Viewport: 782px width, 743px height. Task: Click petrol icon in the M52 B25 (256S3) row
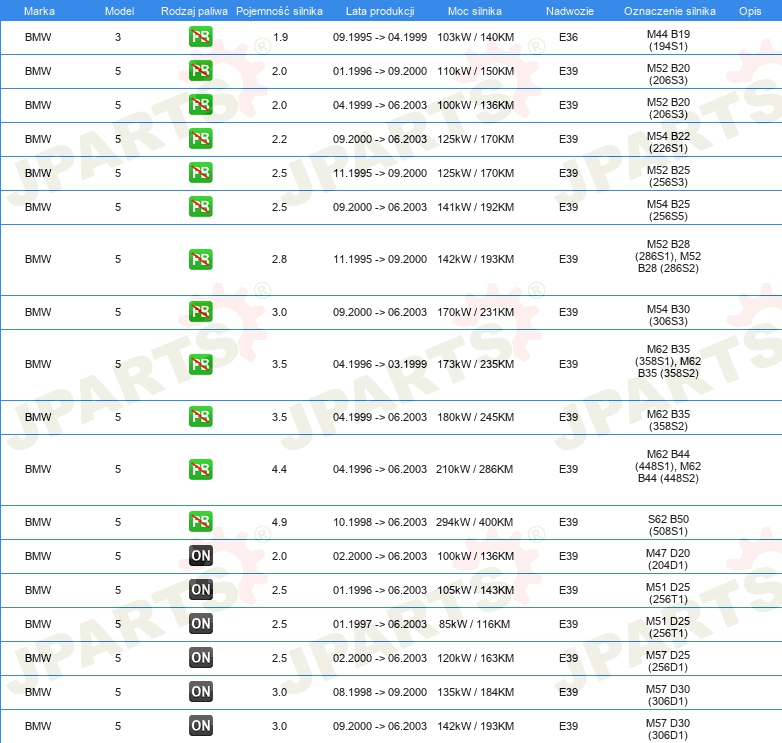pyautogui.click(x=200, y=173)
